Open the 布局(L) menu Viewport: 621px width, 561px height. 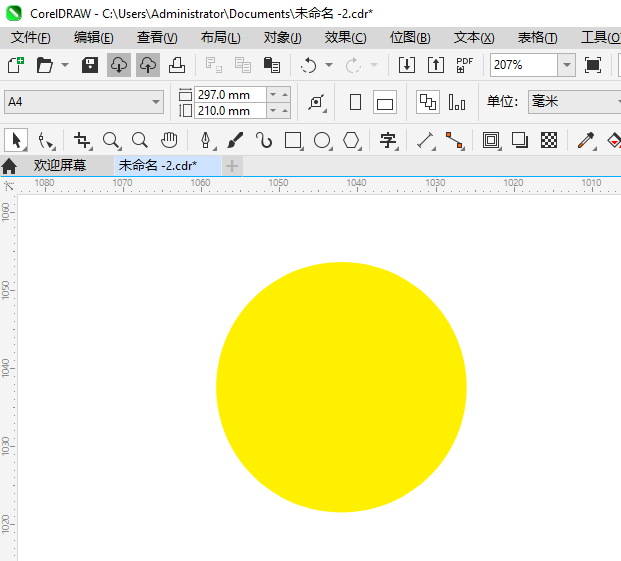pyautogui.click(x=221, y=38)
